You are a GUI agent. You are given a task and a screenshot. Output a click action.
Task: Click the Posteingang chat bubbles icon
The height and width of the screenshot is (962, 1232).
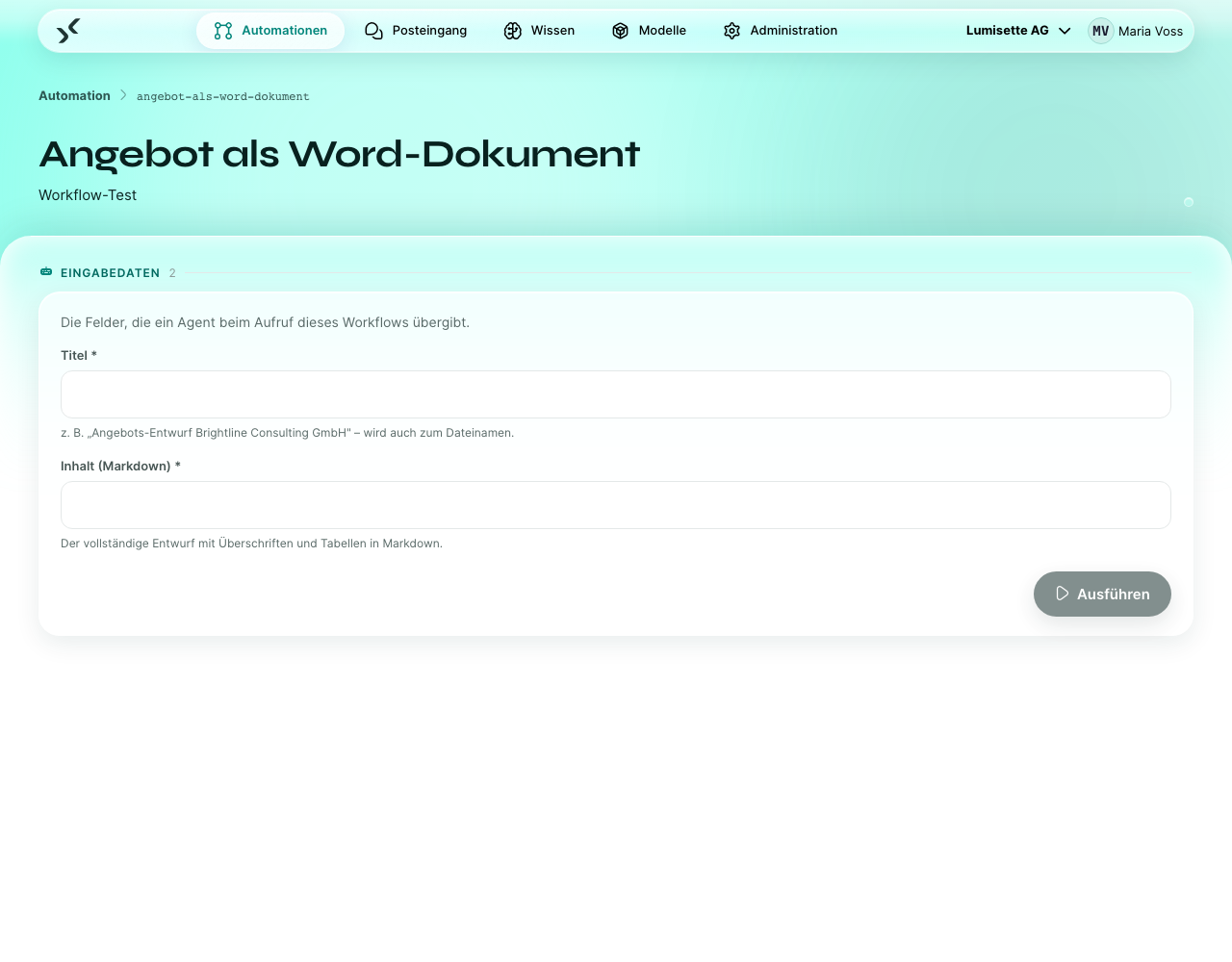coord(374,31)
